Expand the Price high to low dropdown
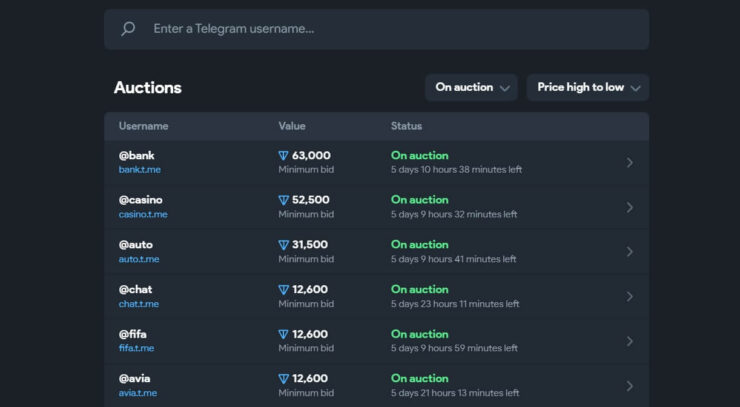740x407 pixels. [588, 88]
